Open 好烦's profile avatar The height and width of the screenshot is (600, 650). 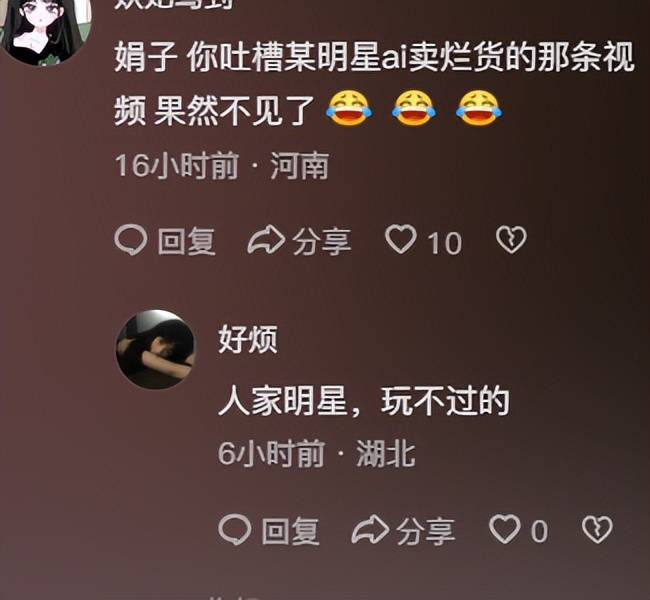tap(155, 349)
